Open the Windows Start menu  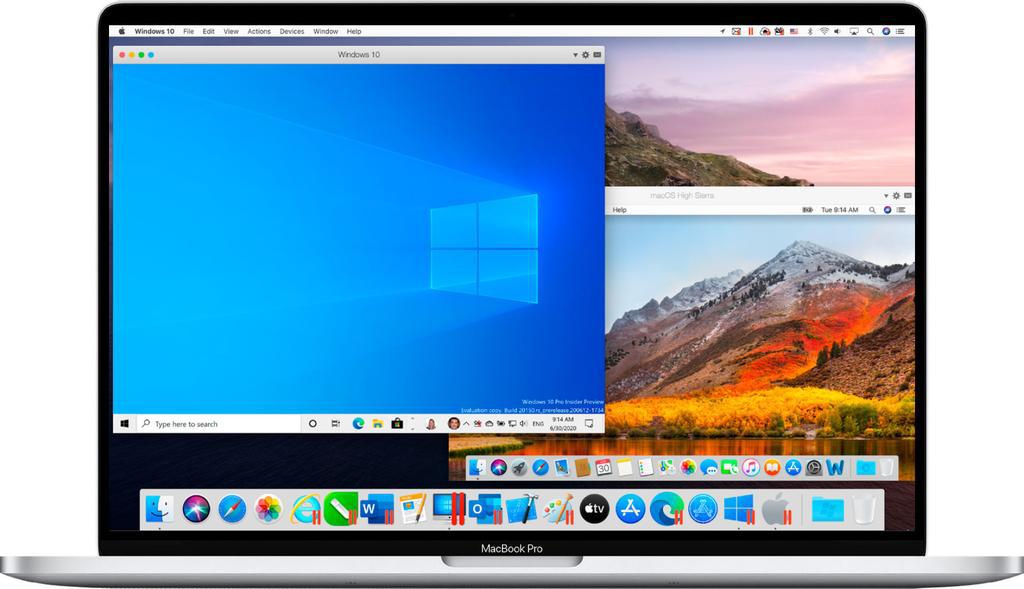point(125,424)
